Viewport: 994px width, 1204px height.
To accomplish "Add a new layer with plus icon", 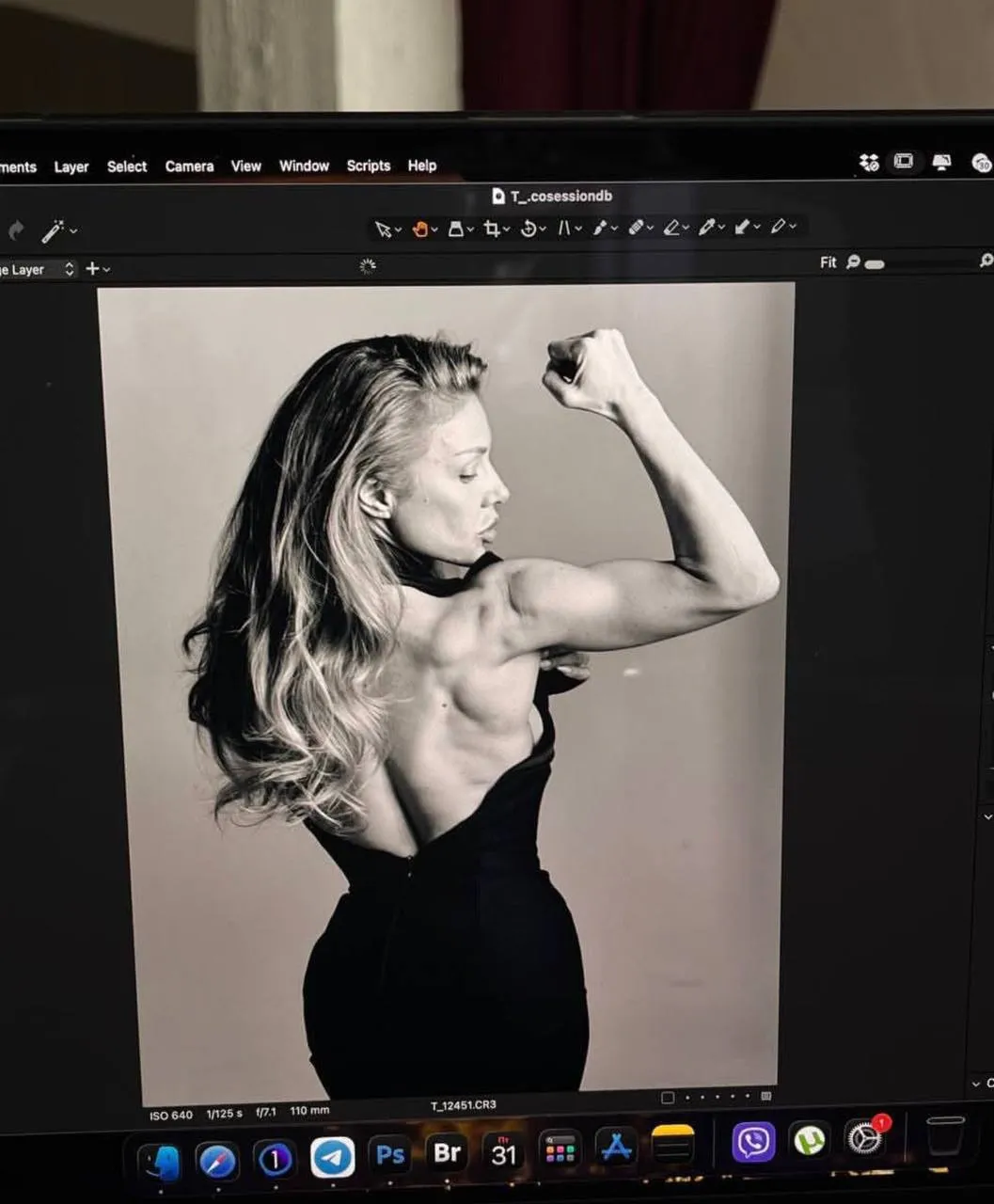I will point(92,269).
